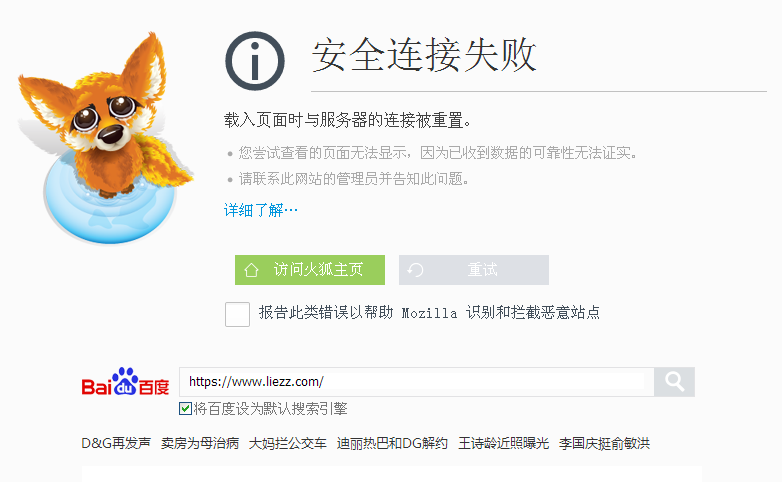Focus the search box containing https://www.liezz.com/
Viewport: 782px width, 482px height.
(x=416, y=382)
